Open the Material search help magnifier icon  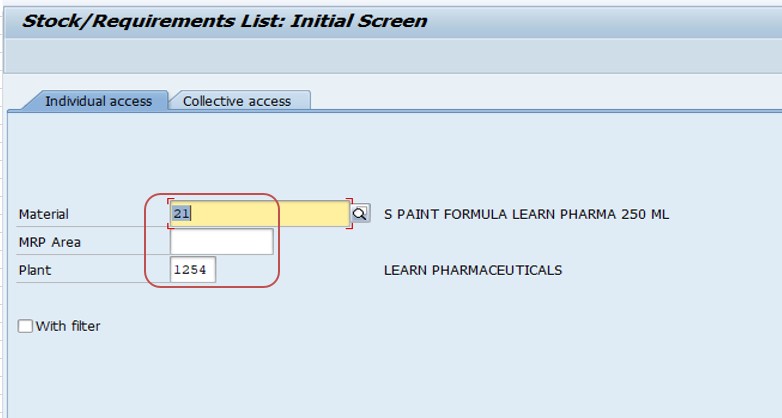[x=360, y=214]
